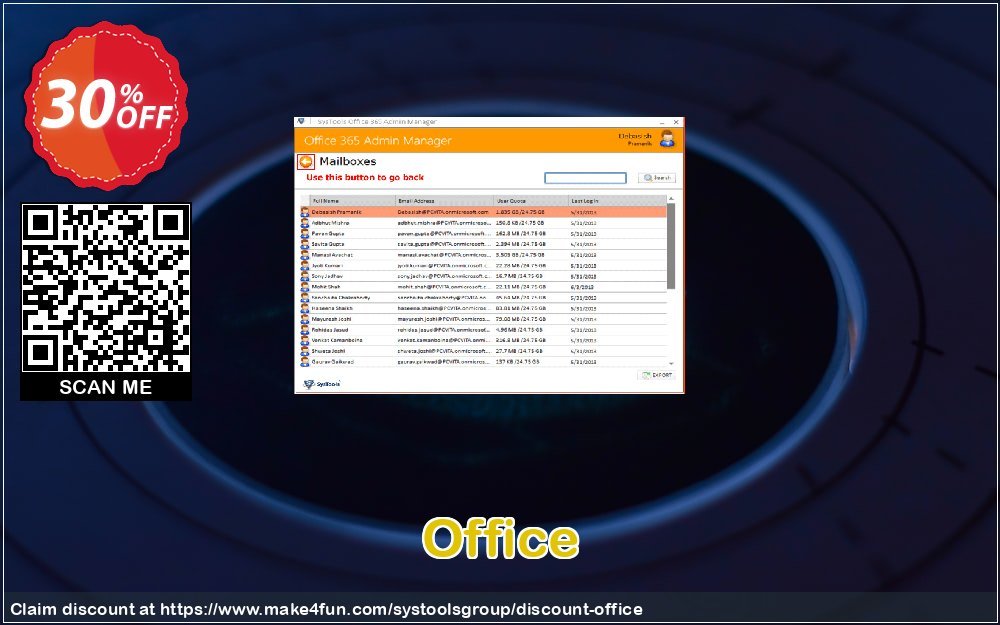
Task: Sort by the Email Address column header
Action: tap(445, 201)
